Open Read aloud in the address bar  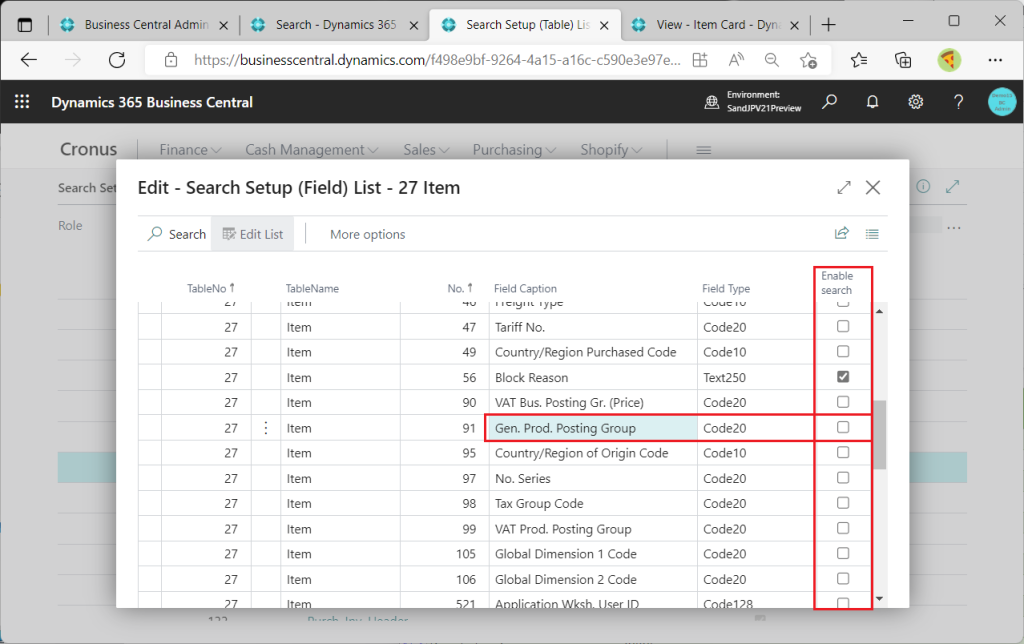(736, 60)
